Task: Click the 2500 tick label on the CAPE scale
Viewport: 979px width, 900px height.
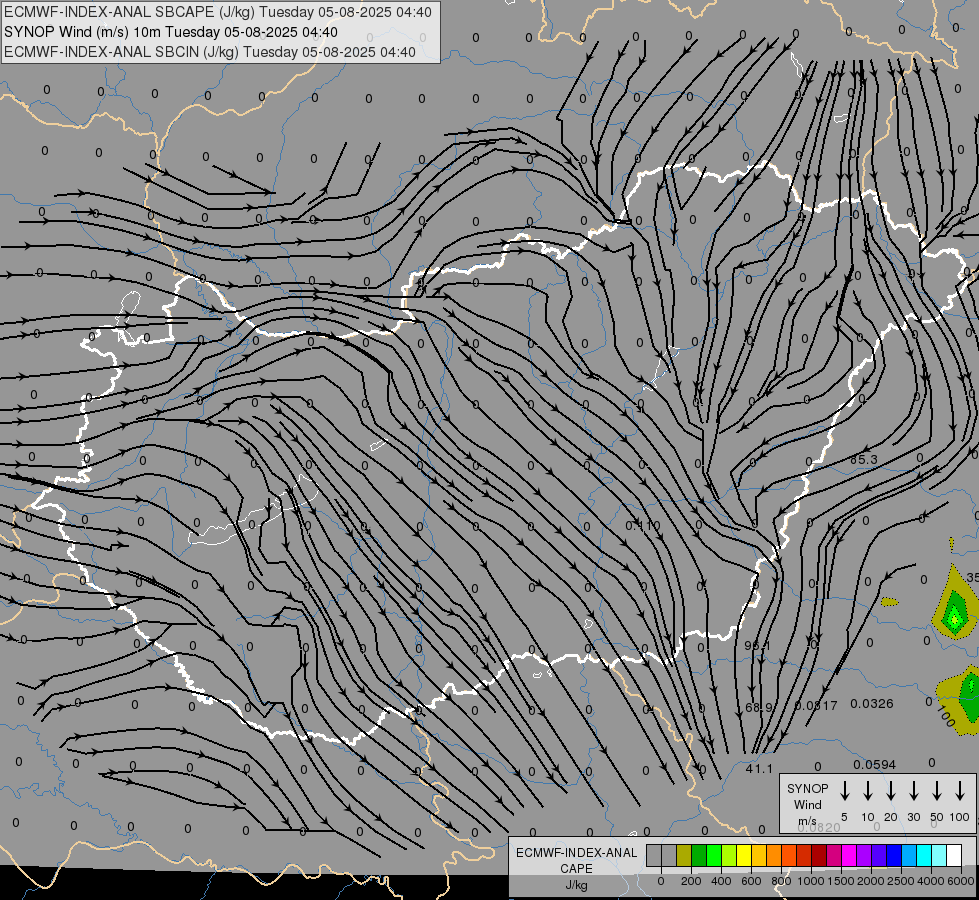Action: (x=900, y=881)
